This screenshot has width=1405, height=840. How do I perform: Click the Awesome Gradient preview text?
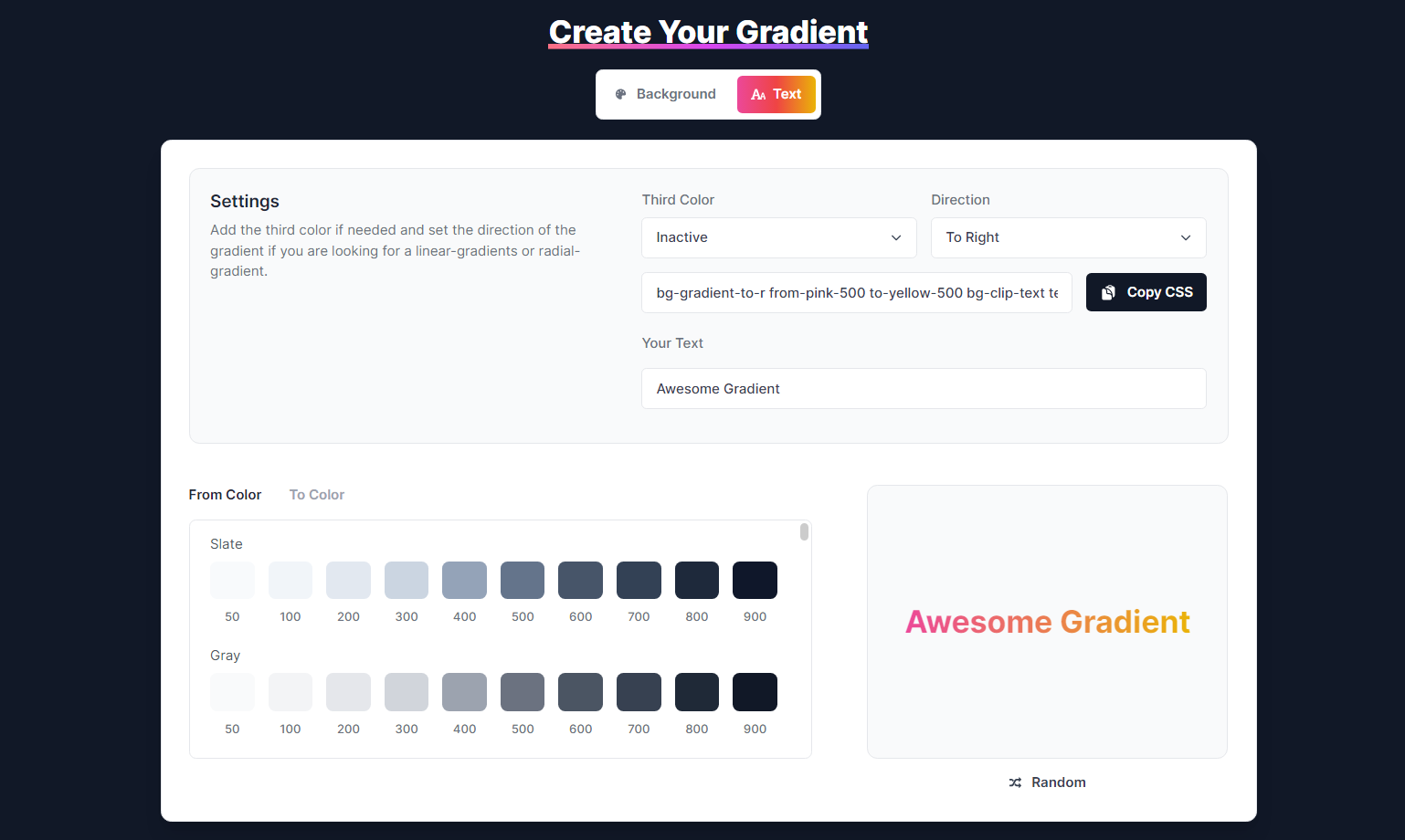coord(1047,622)
